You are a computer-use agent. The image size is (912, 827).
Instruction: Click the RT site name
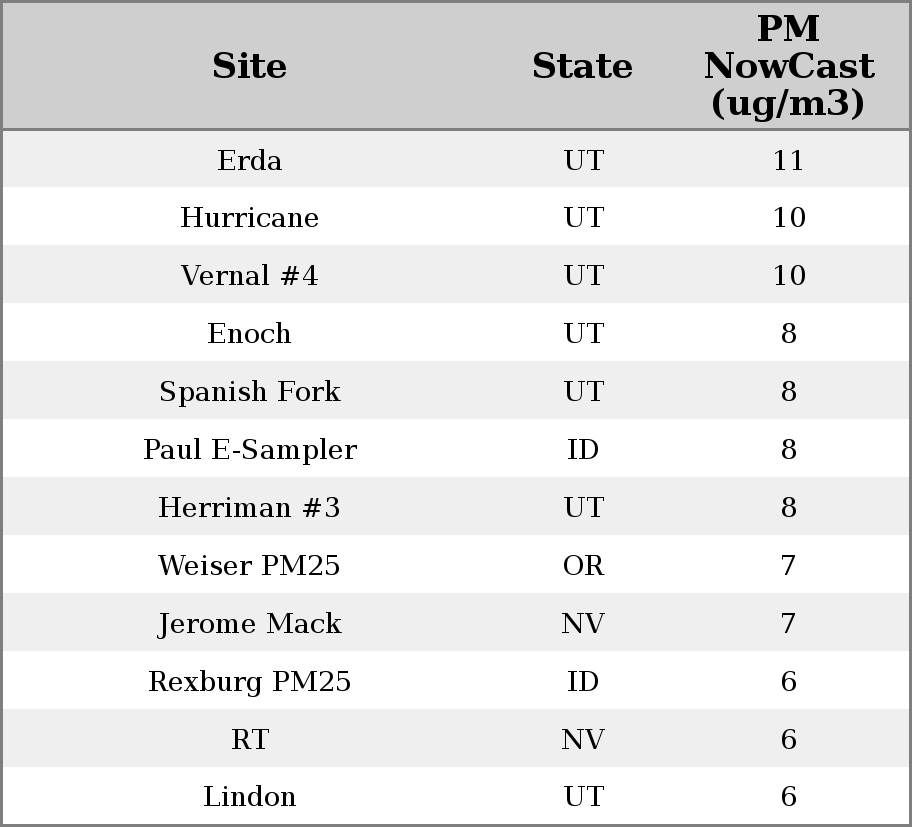click(250, 740)
